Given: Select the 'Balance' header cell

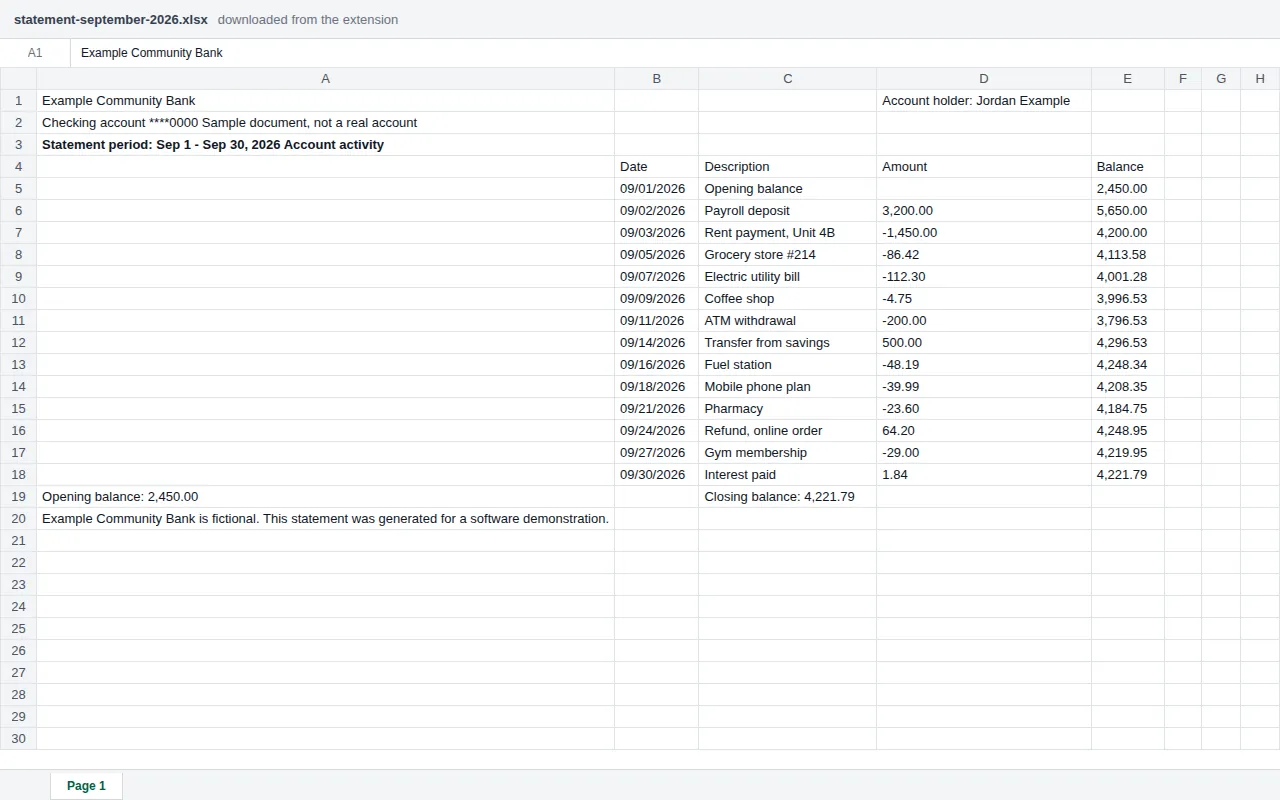Looking at the screenshot, I should [1128, 167].
